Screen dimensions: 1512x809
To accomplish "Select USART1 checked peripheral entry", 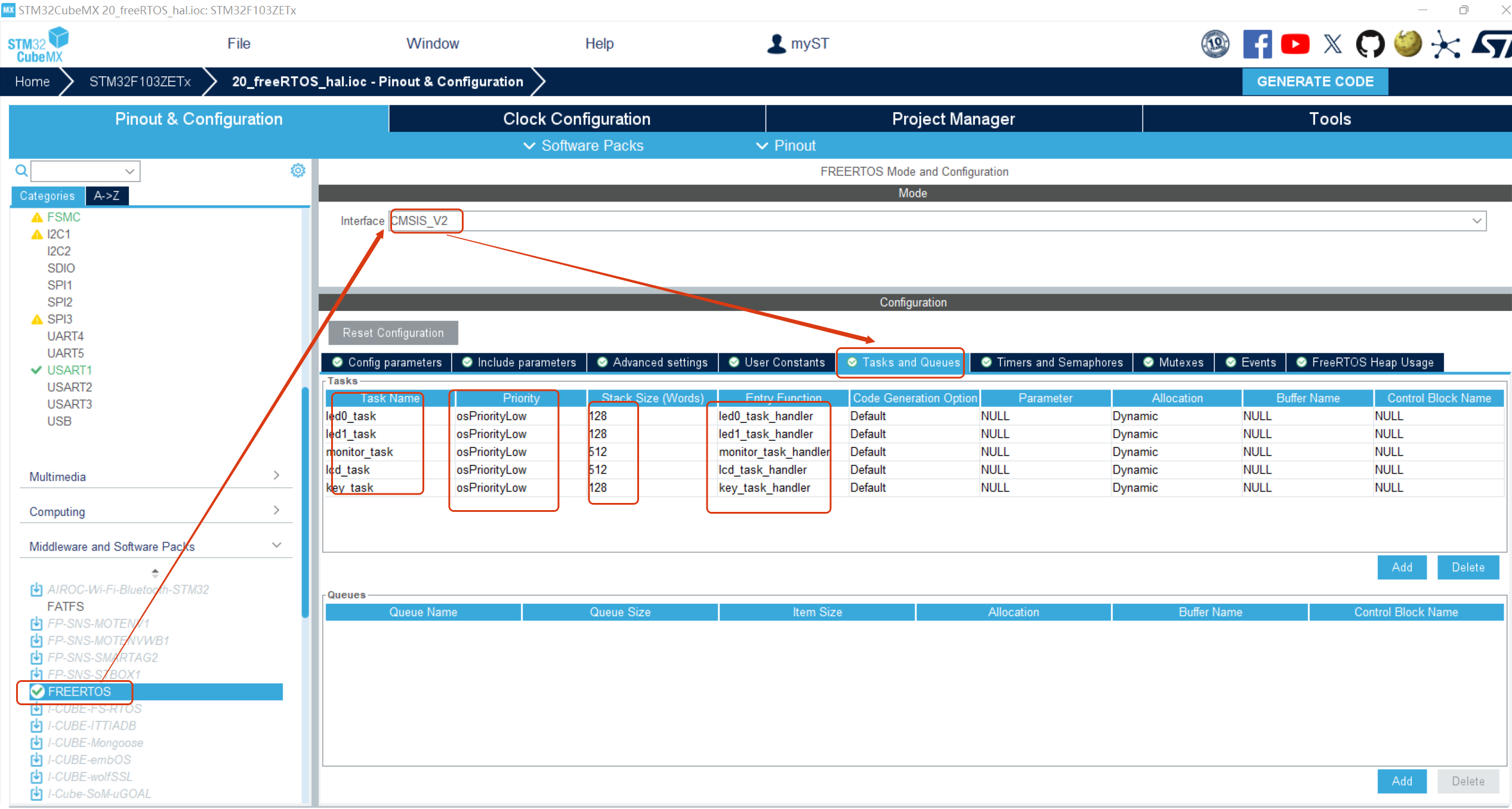I will (69, 370).
